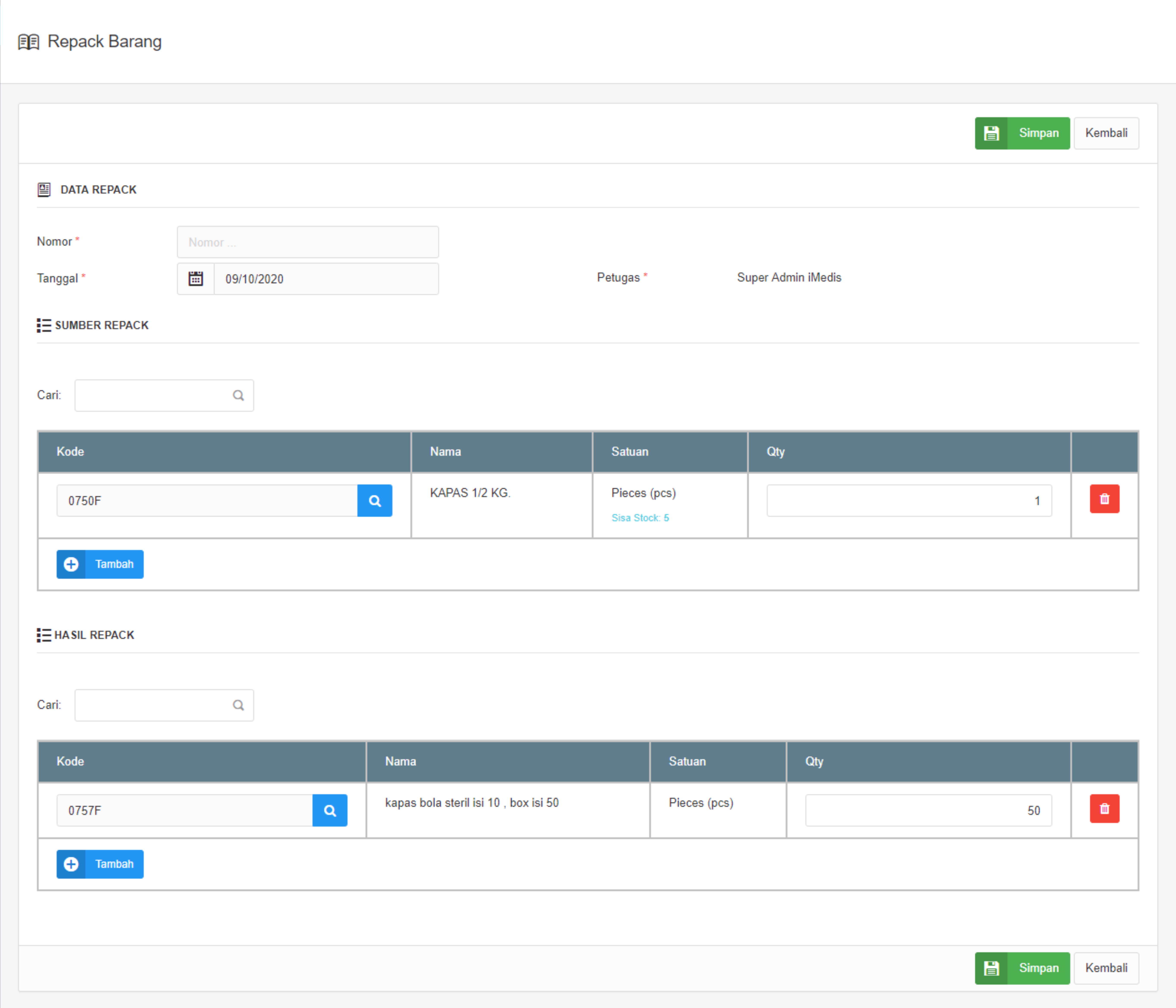This screenshot has height=1008, width=1176.
Task: Click the search icon next to code 0750F
Action: (375, 501)
